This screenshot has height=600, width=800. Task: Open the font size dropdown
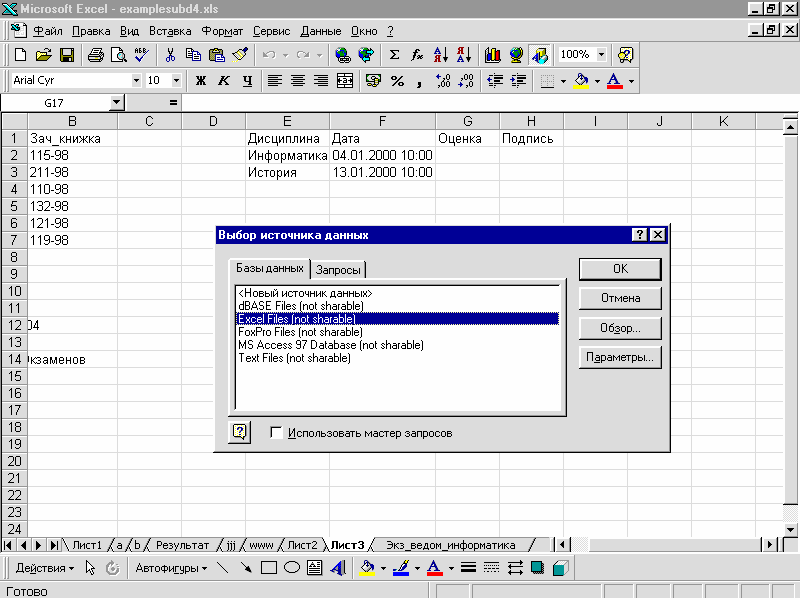(x=177, y=81)
